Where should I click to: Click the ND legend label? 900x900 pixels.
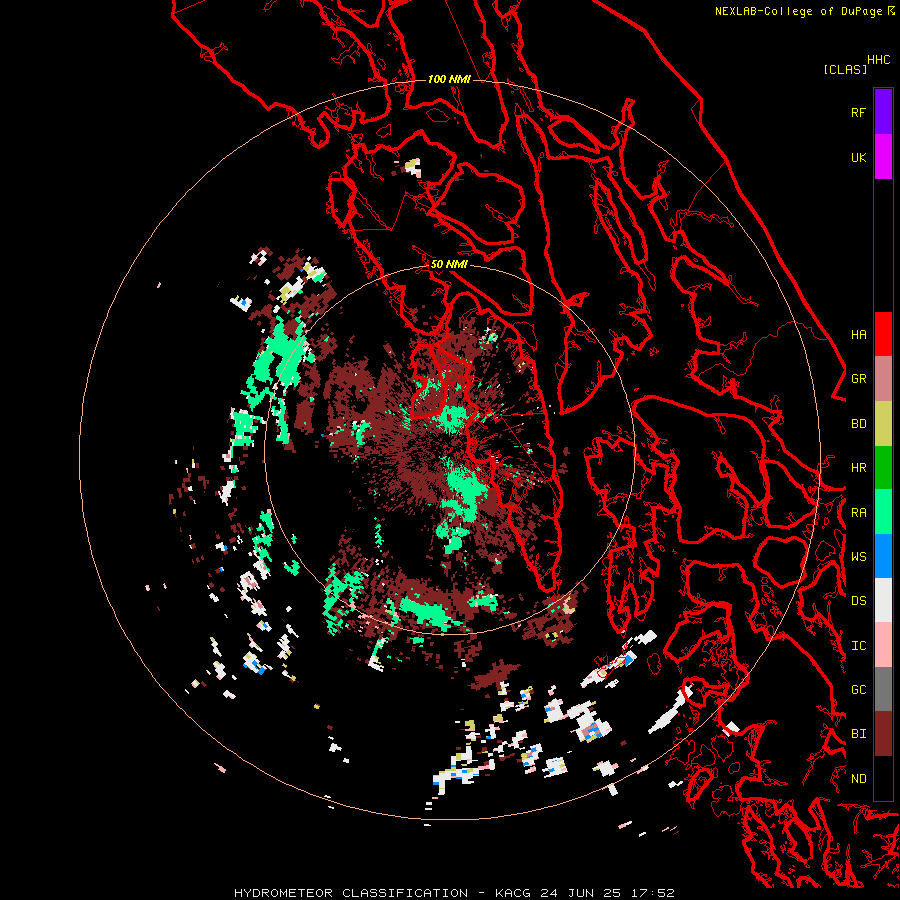tap(858, 779)
